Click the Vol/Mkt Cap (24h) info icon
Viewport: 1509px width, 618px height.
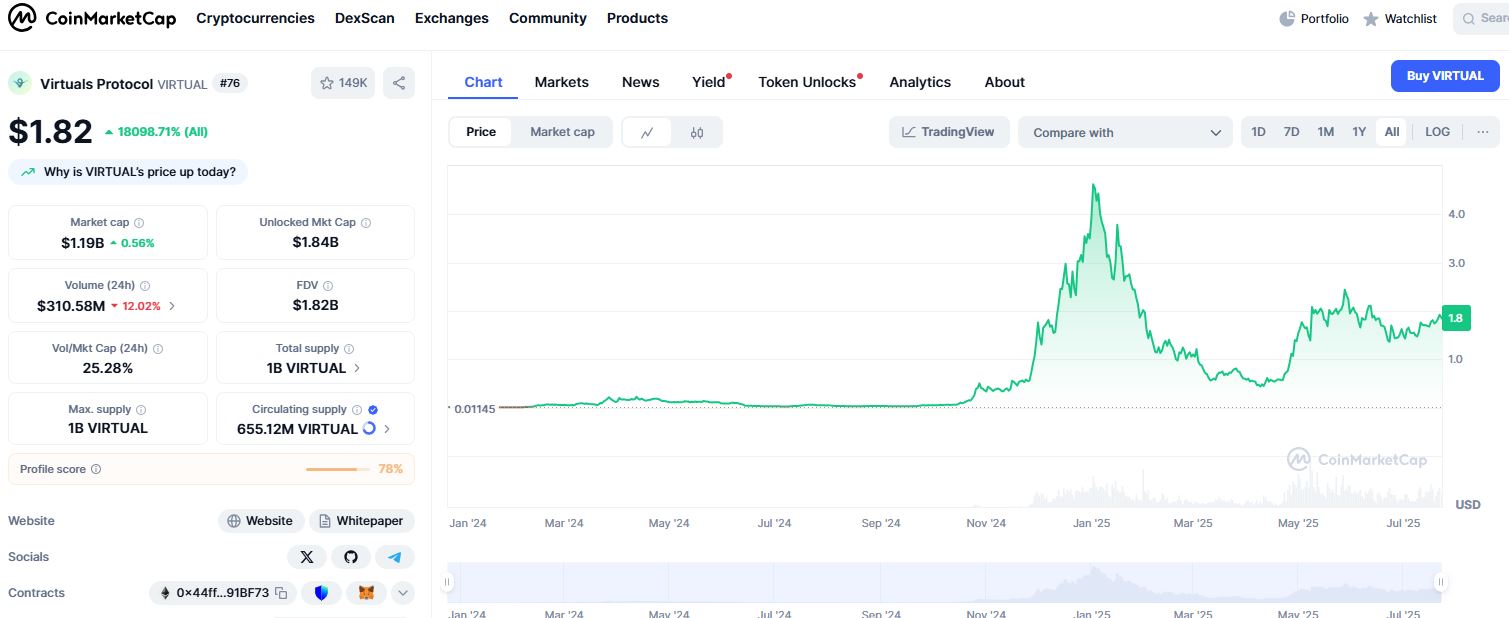click(158, 349)
